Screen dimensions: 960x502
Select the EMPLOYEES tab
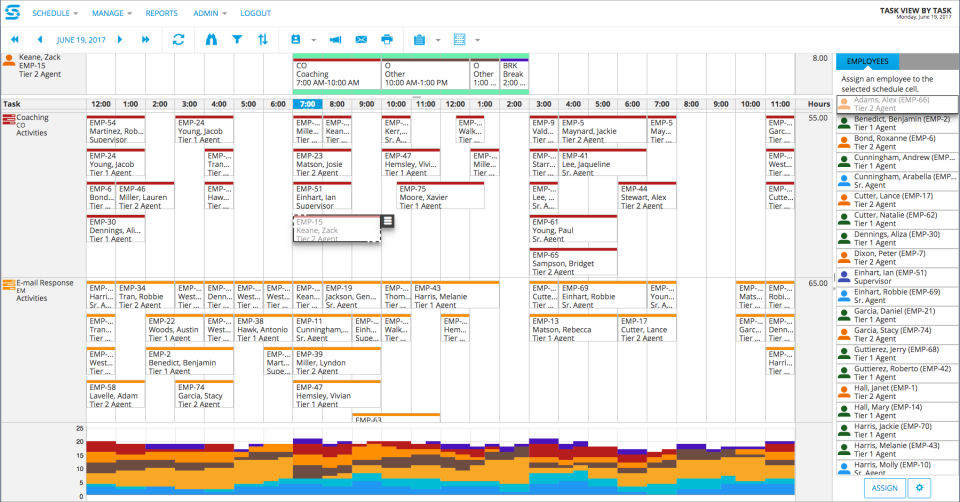coord(867,61)
